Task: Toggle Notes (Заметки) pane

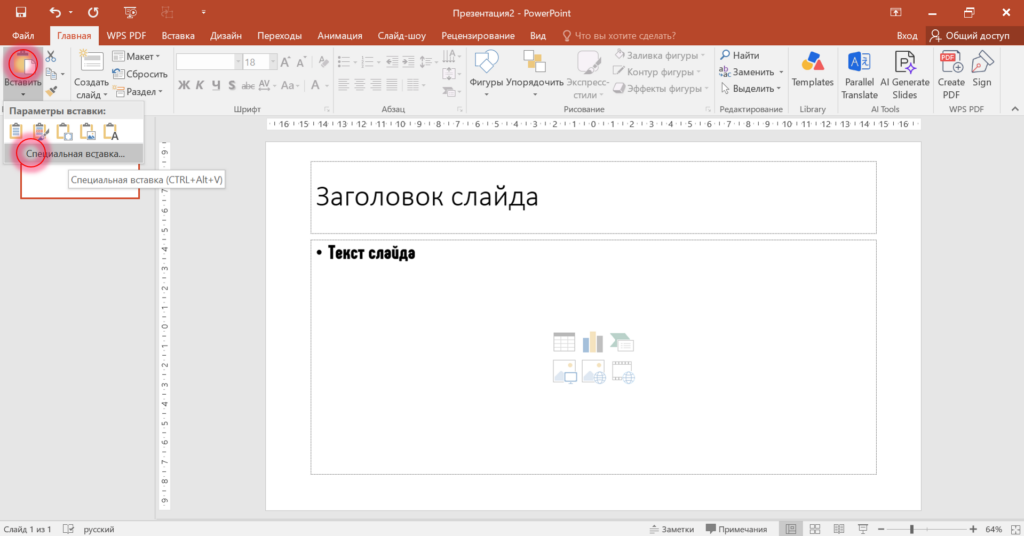Action: tap(672, 529)
